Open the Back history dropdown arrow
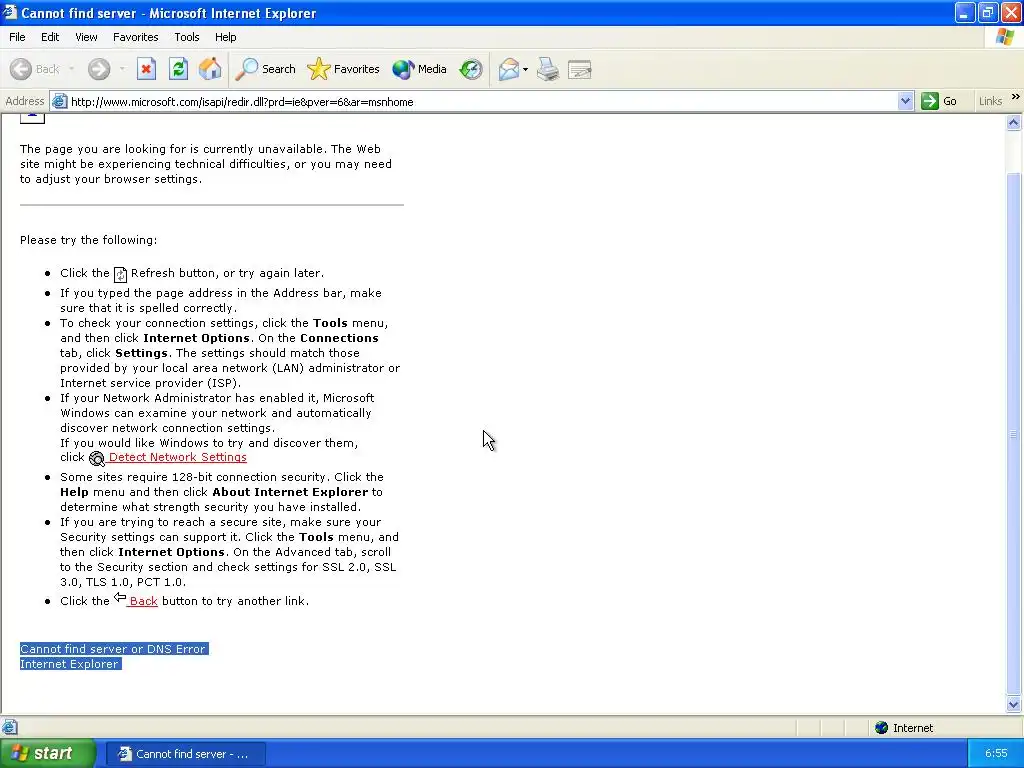This screenshot has width=1024, height=768. pos(71,69)
